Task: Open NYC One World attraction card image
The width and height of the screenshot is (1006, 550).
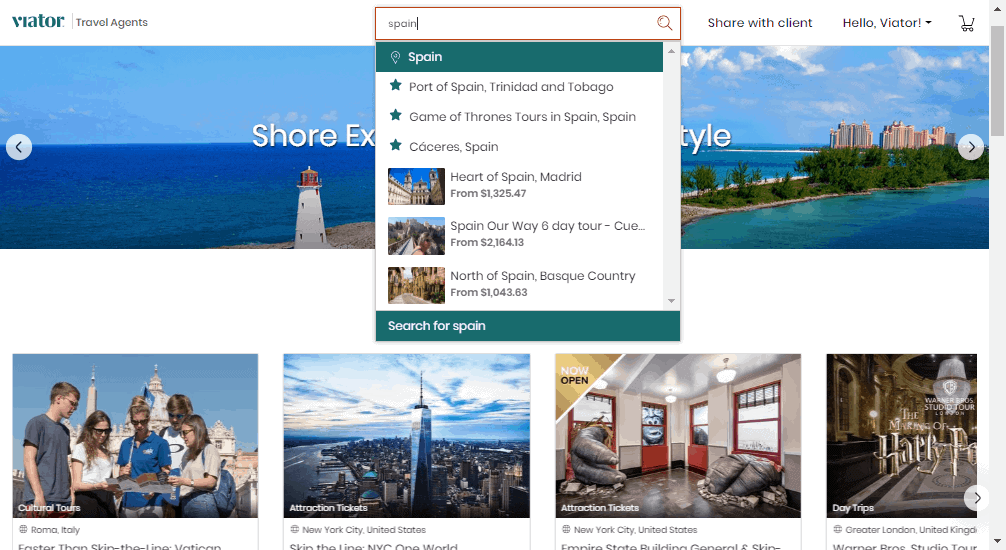Action: click(x=407, y=436)
